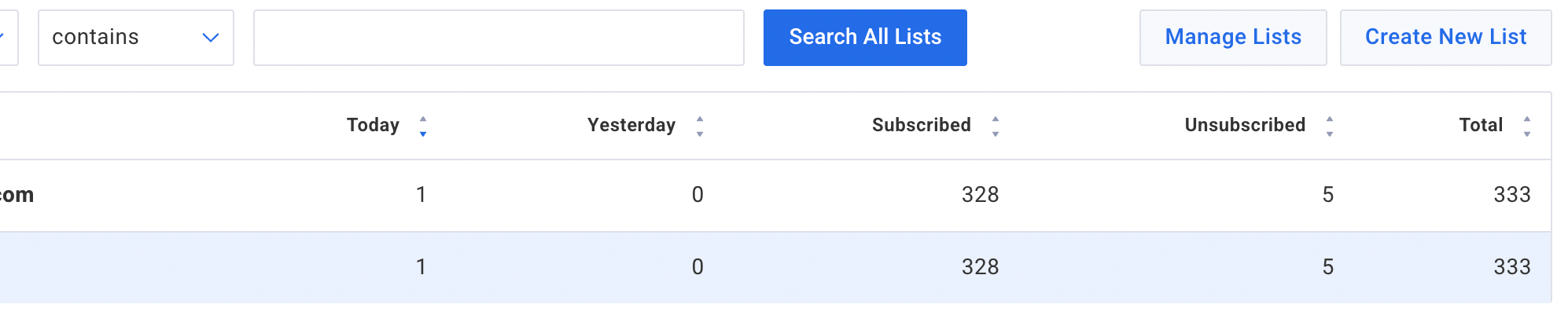1568x330 pixels.
Task: Click the list name ending in 'com'
Action: click(16, 195)
